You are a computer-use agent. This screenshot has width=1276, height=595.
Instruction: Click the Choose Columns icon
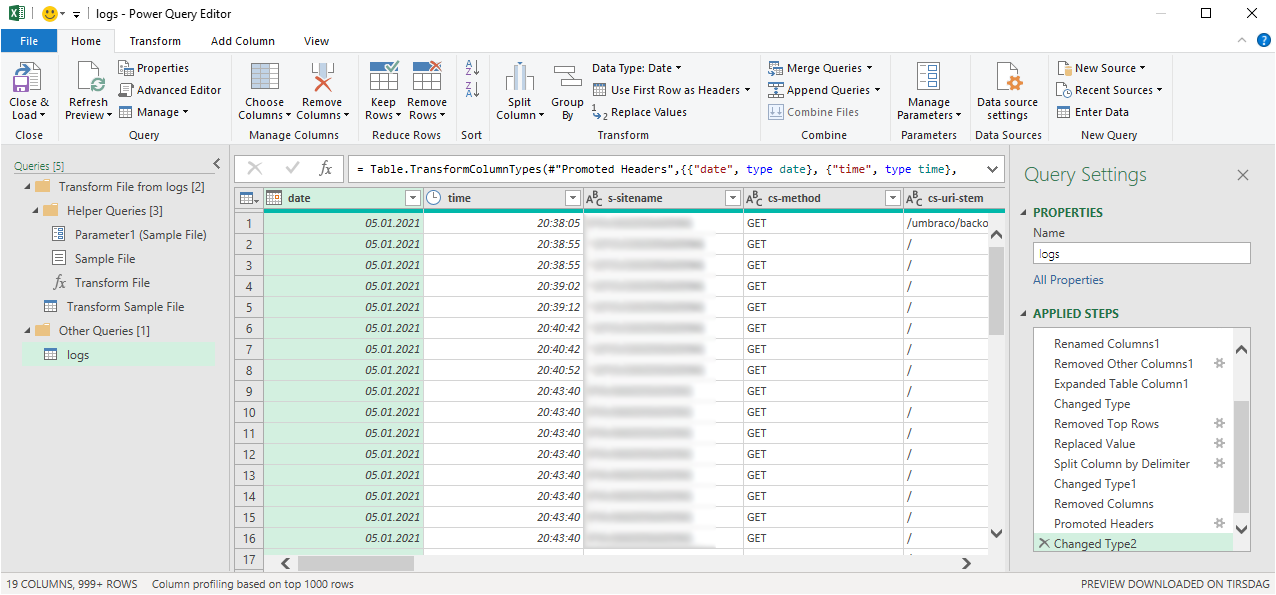coord(264,78)
